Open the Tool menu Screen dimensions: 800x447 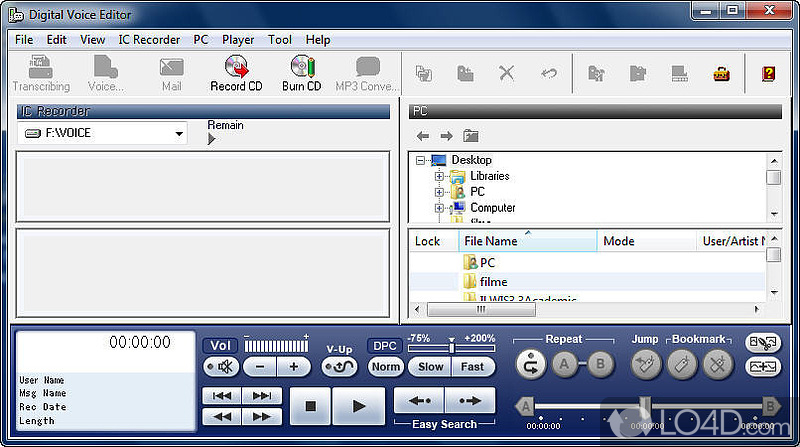280,40
